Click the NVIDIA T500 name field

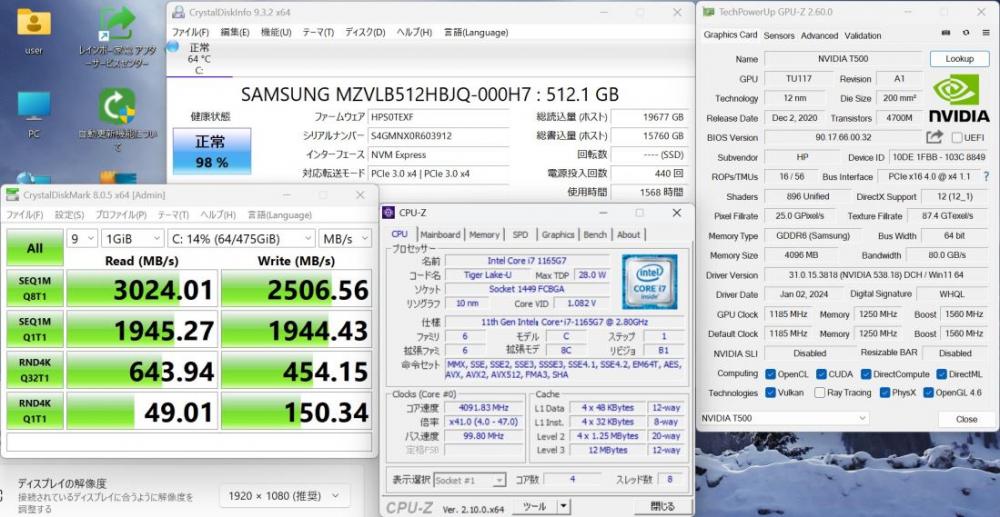pos(843,59)
